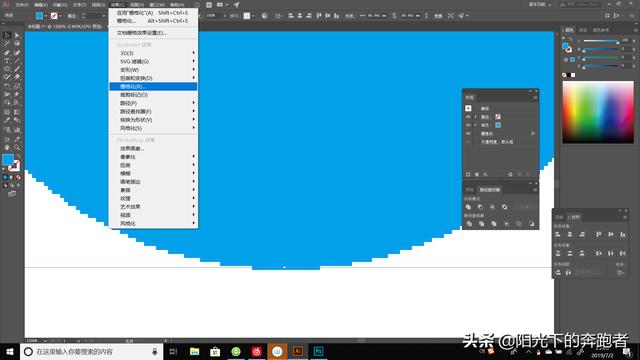Click Divide pathfinder icon
The height and width of the screenshot is (360, 640).
[x=469, y=224]
